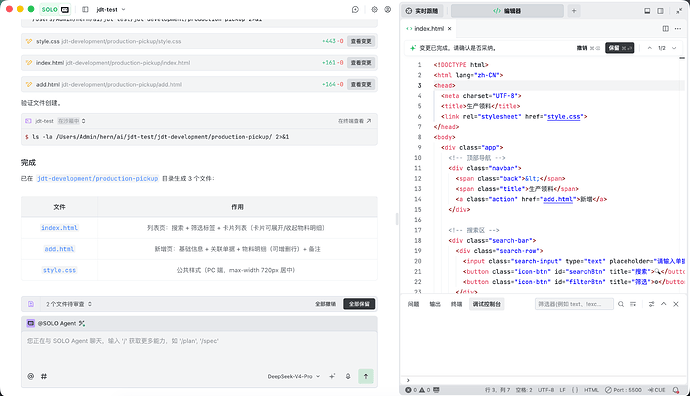This screenshot has width=690, height=396.
Task: View changes for add.html
Action: click(361, 84)
